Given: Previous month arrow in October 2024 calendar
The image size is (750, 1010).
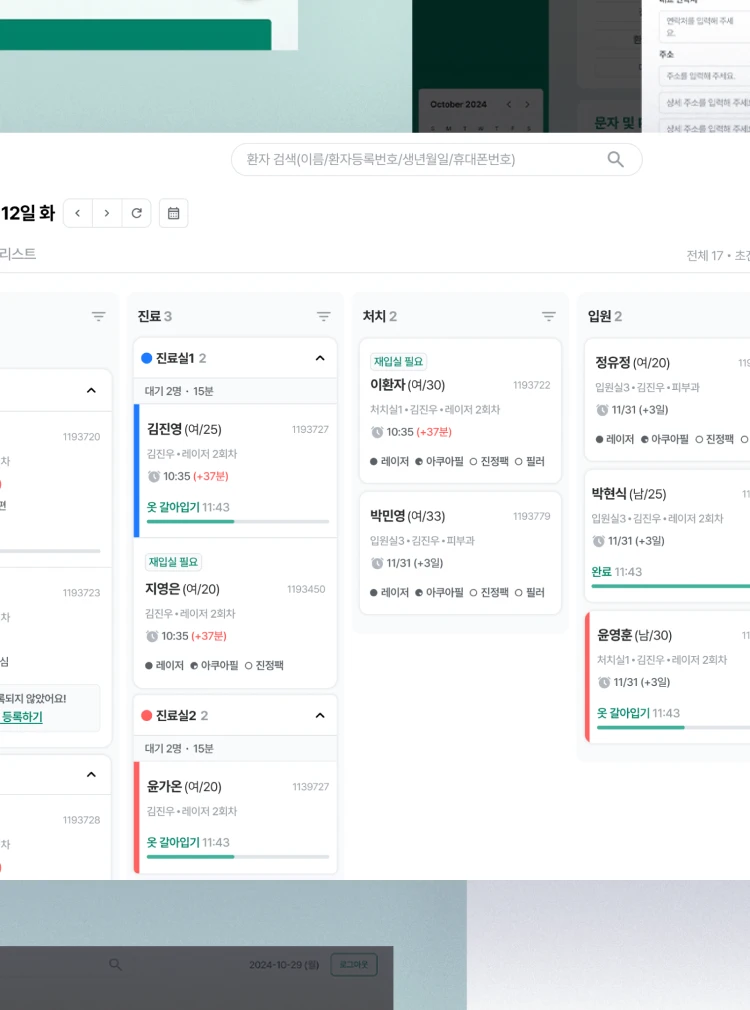Looking at the screenshot, I should (509, 104).
